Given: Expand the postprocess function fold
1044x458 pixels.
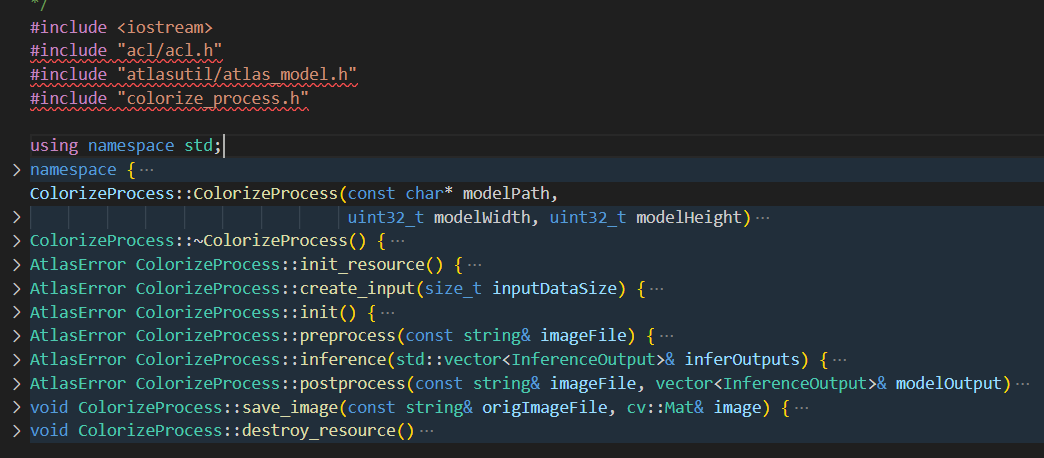Looking at the screenshot, I should 17,383.
